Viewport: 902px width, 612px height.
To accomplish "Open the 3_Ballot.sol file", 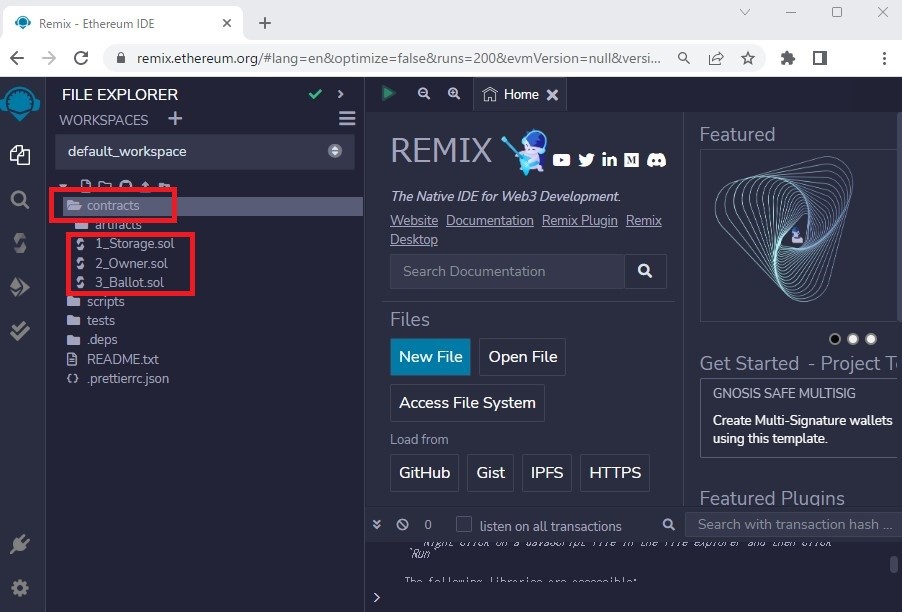I will 129,282.
